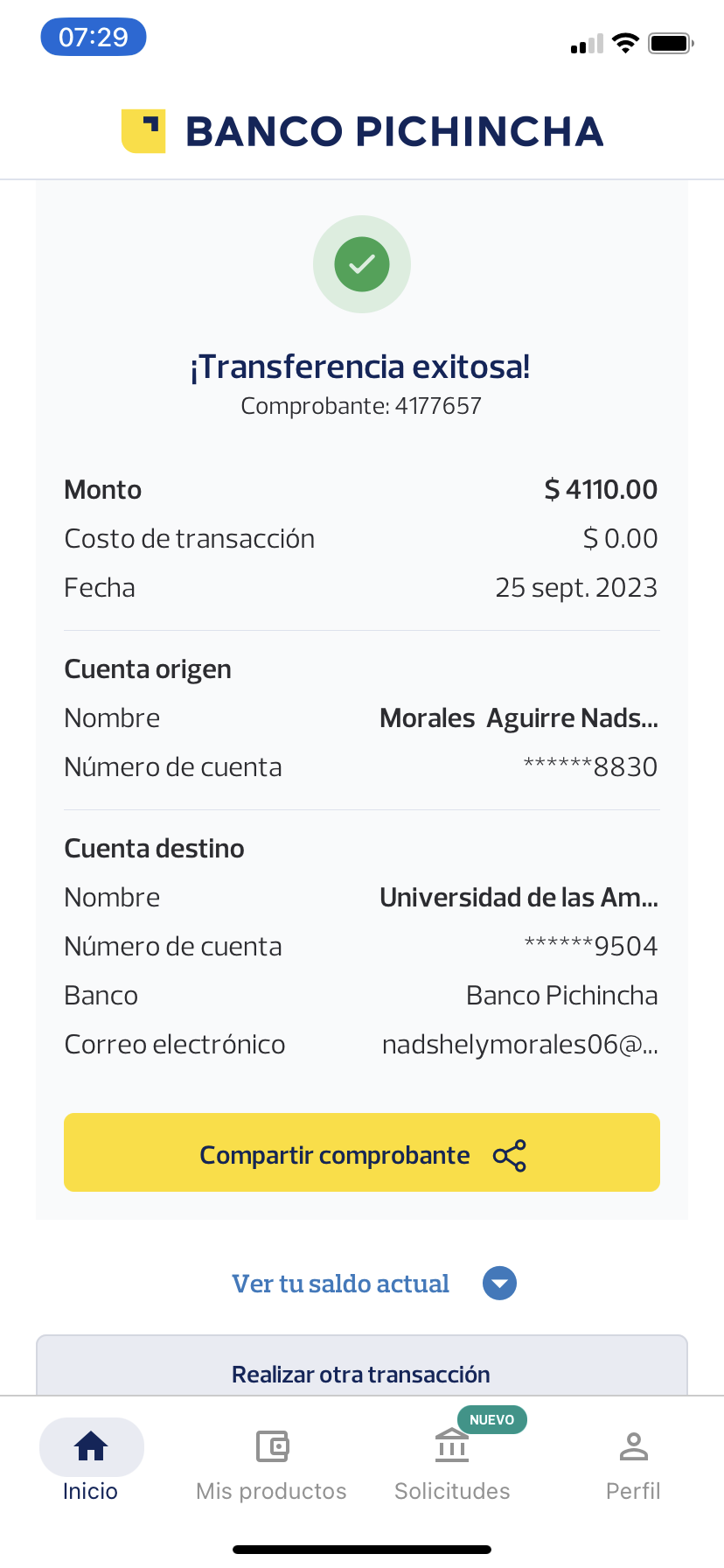The height and width of the screenshot is (1568, 724).
Task: Tap the Solicitudes bank building icon
Action: pyautogui.click(x=452, y=1446)
